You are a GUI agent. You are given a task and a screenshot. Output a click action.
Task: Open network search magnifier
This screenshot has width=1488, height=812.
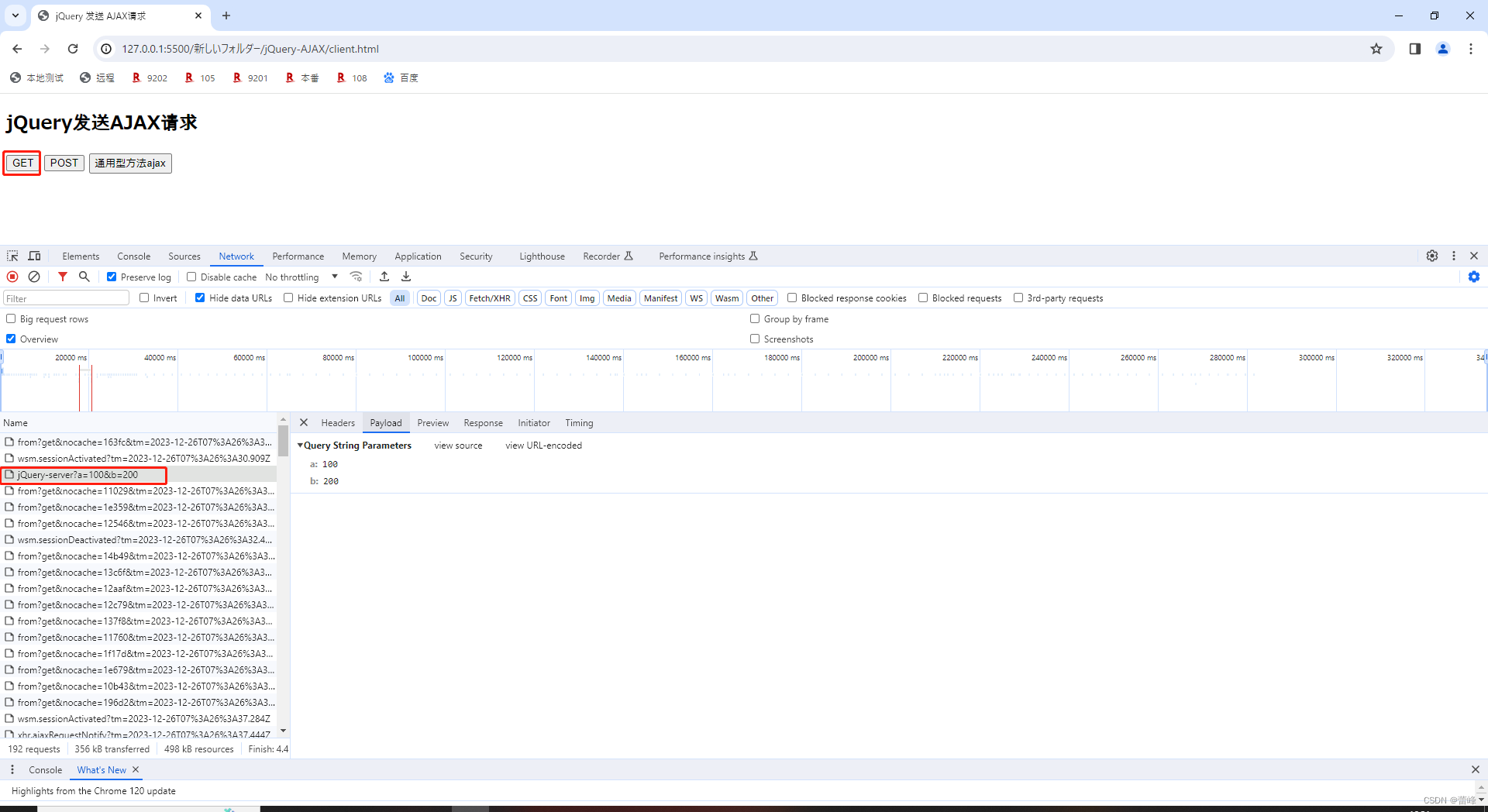(84, 277)
